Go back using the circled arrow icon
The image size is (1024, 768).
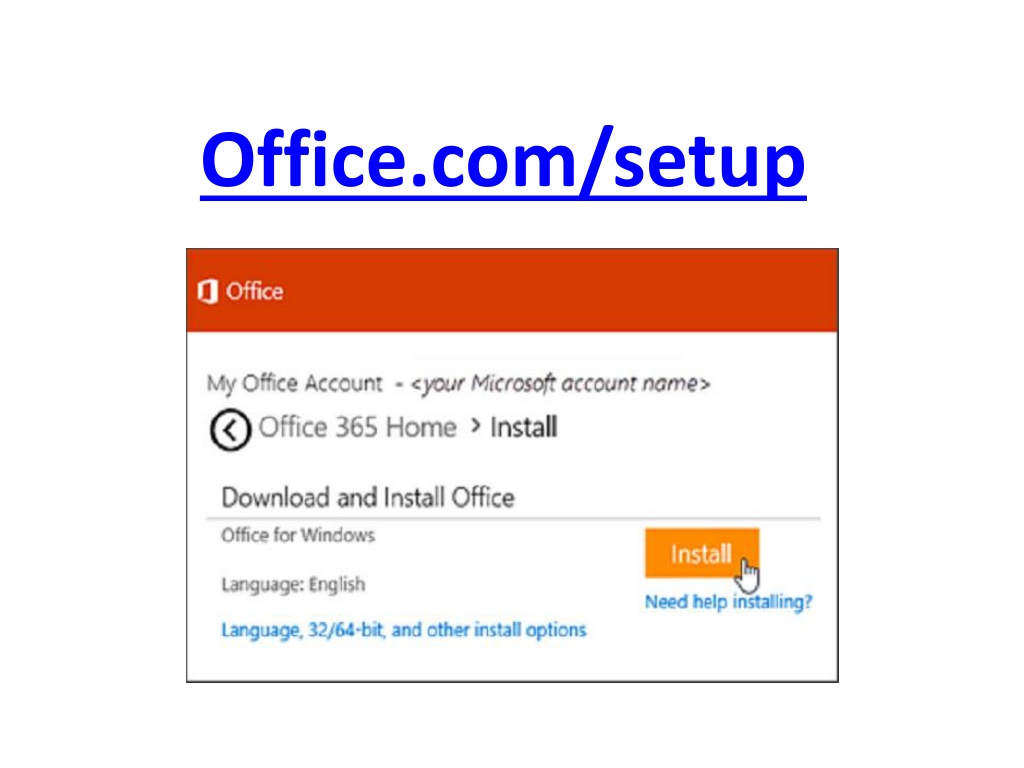[230, 430]
